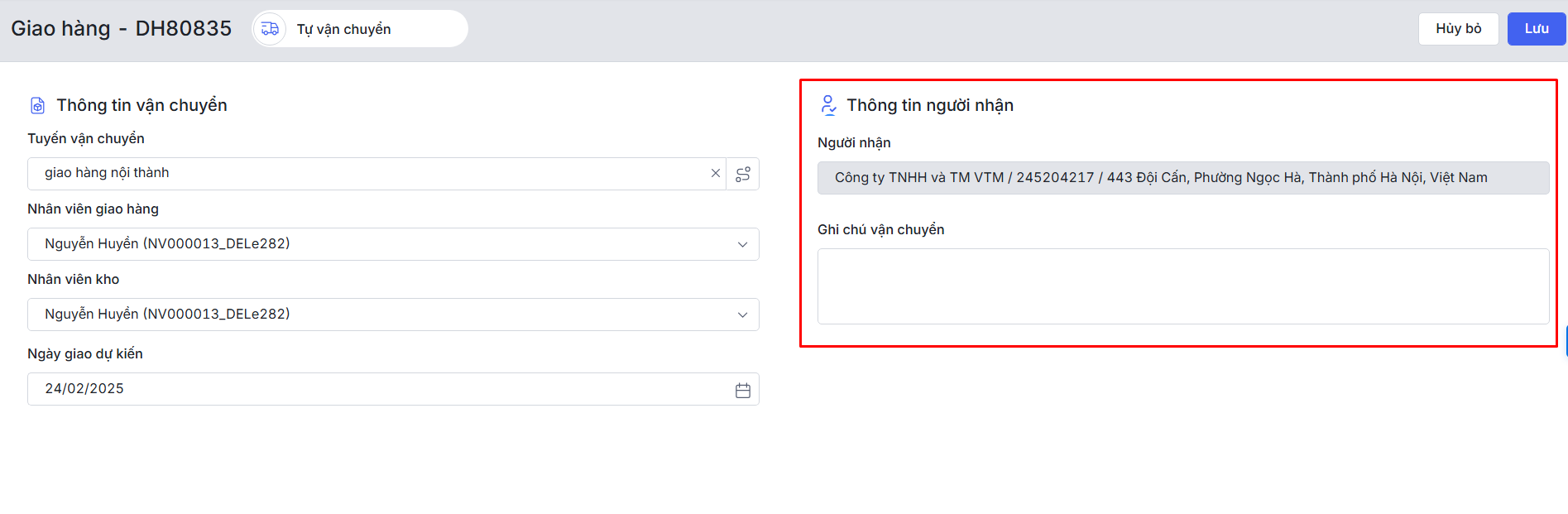Click the Thông tin người nhận heading
The height and width of the screenshot is (514, 1568).
[930, 105]
